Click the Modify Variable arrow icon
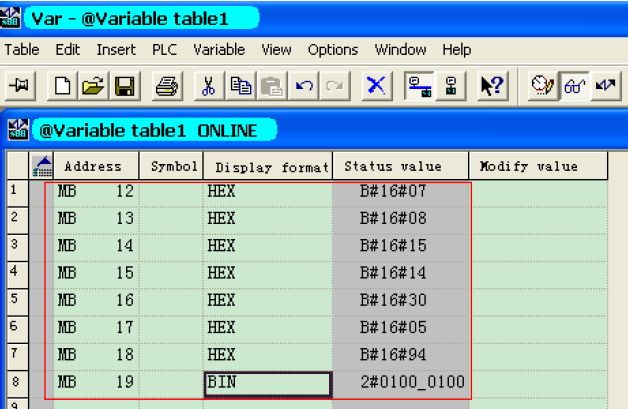 (x=606, y=86)
